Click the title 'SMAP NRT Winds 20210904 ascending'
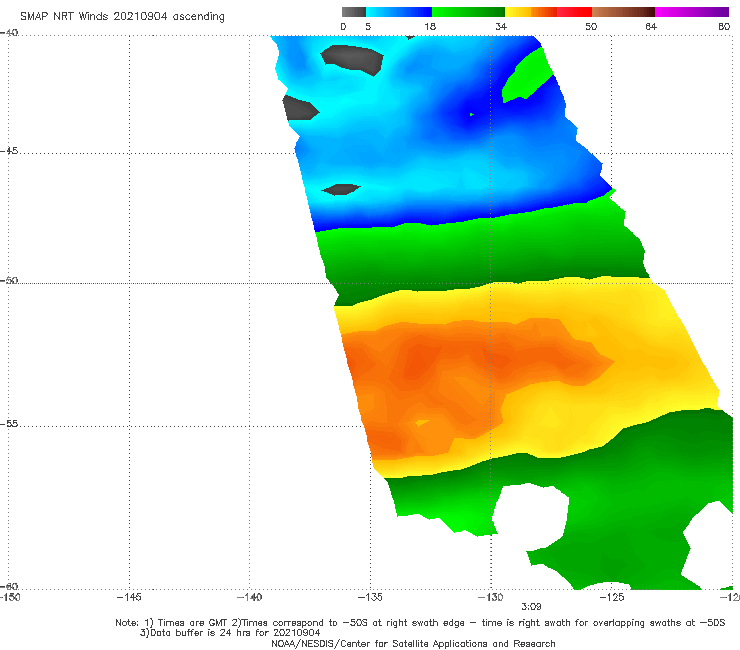The width and height of the screenshot is (740, 650). click(122, 16)
